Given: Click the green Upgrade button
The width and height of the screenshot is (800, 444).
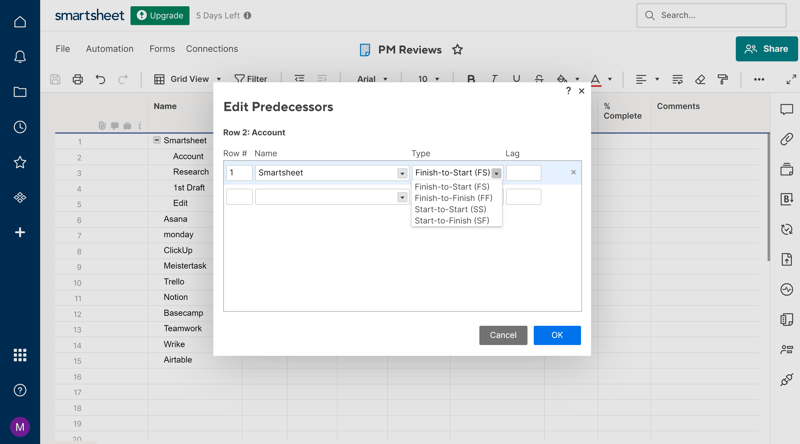Looking at the screenshot, I should 160,16.
